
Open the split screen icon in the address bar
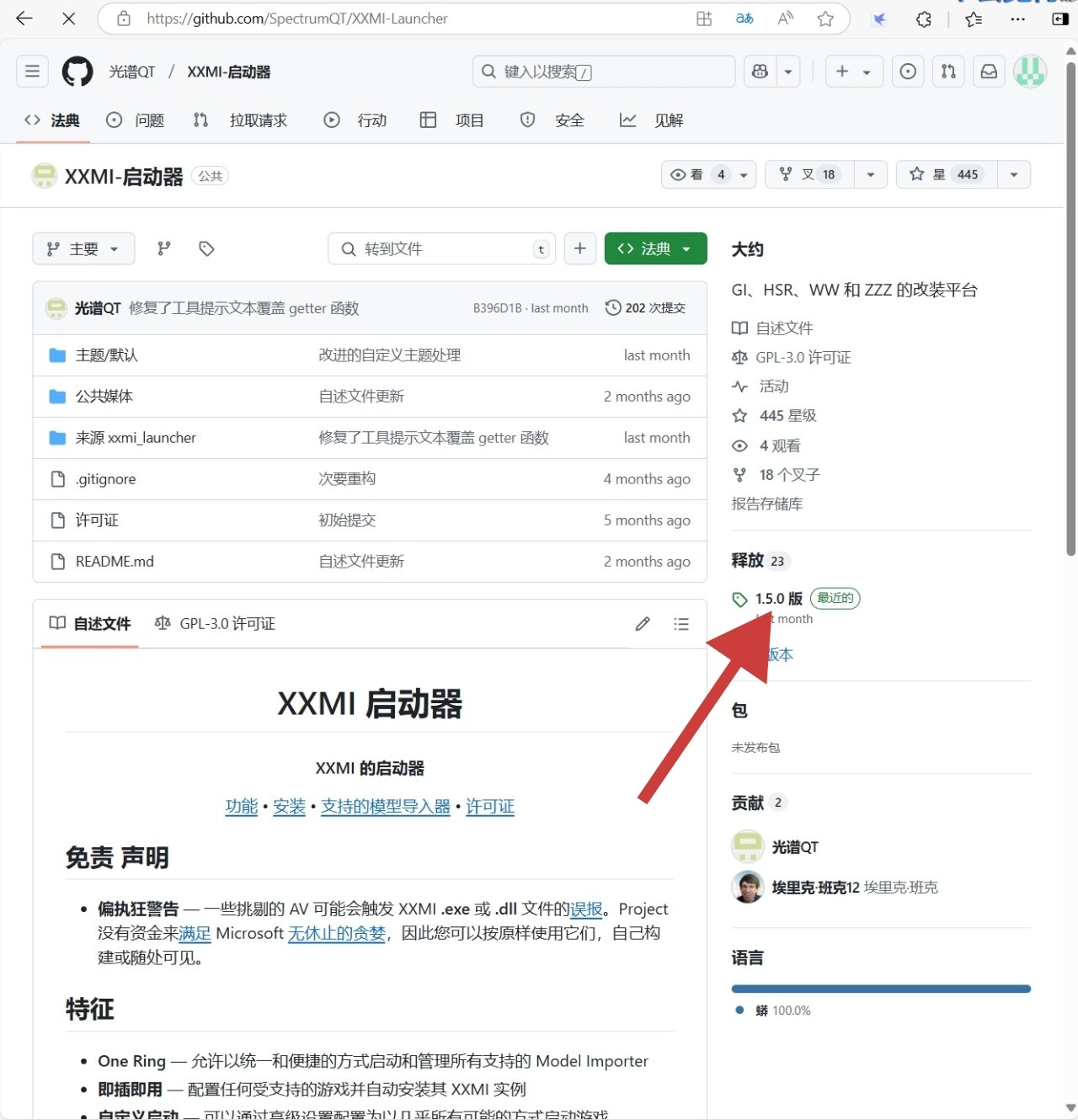pos(704,19)
